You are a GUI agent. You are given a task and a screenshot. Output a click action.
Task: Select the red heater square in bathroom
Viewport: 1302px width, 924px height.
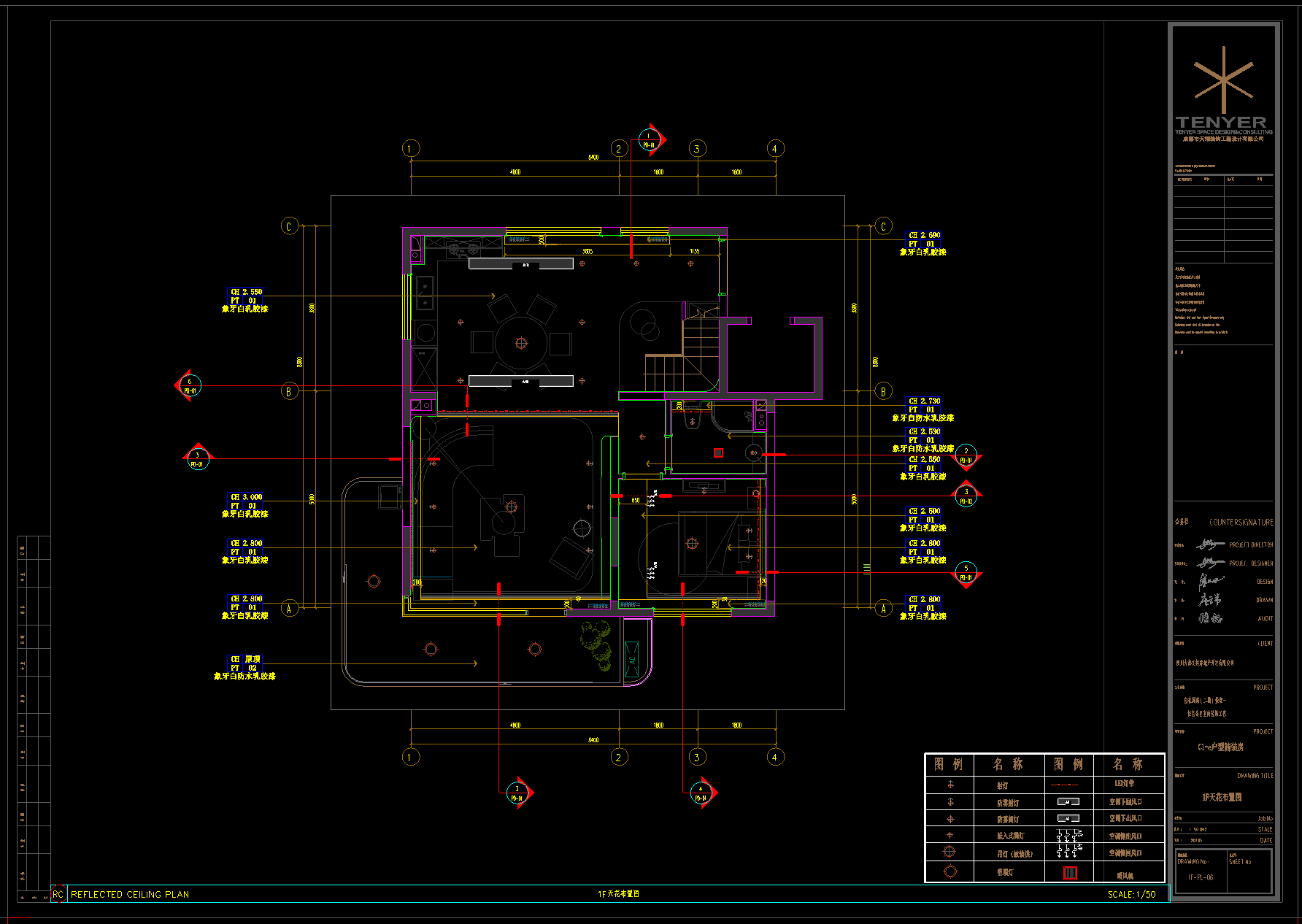(718, 453)
